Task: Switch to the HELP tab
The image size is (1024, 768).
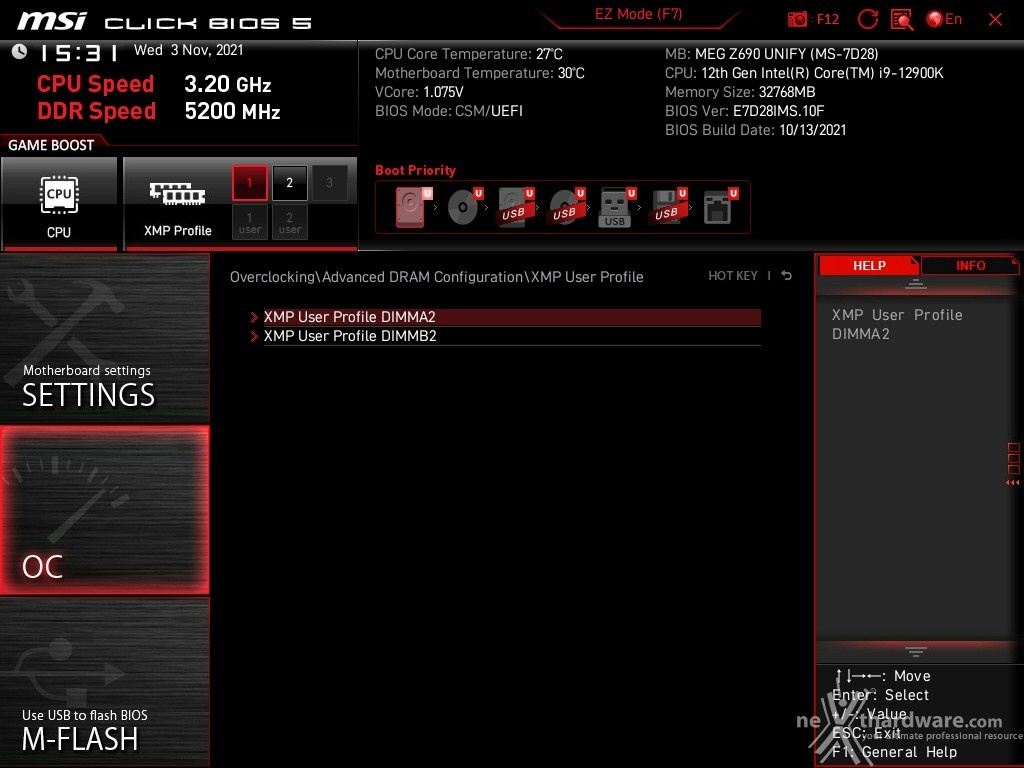Action: click(x=869, y=265)
